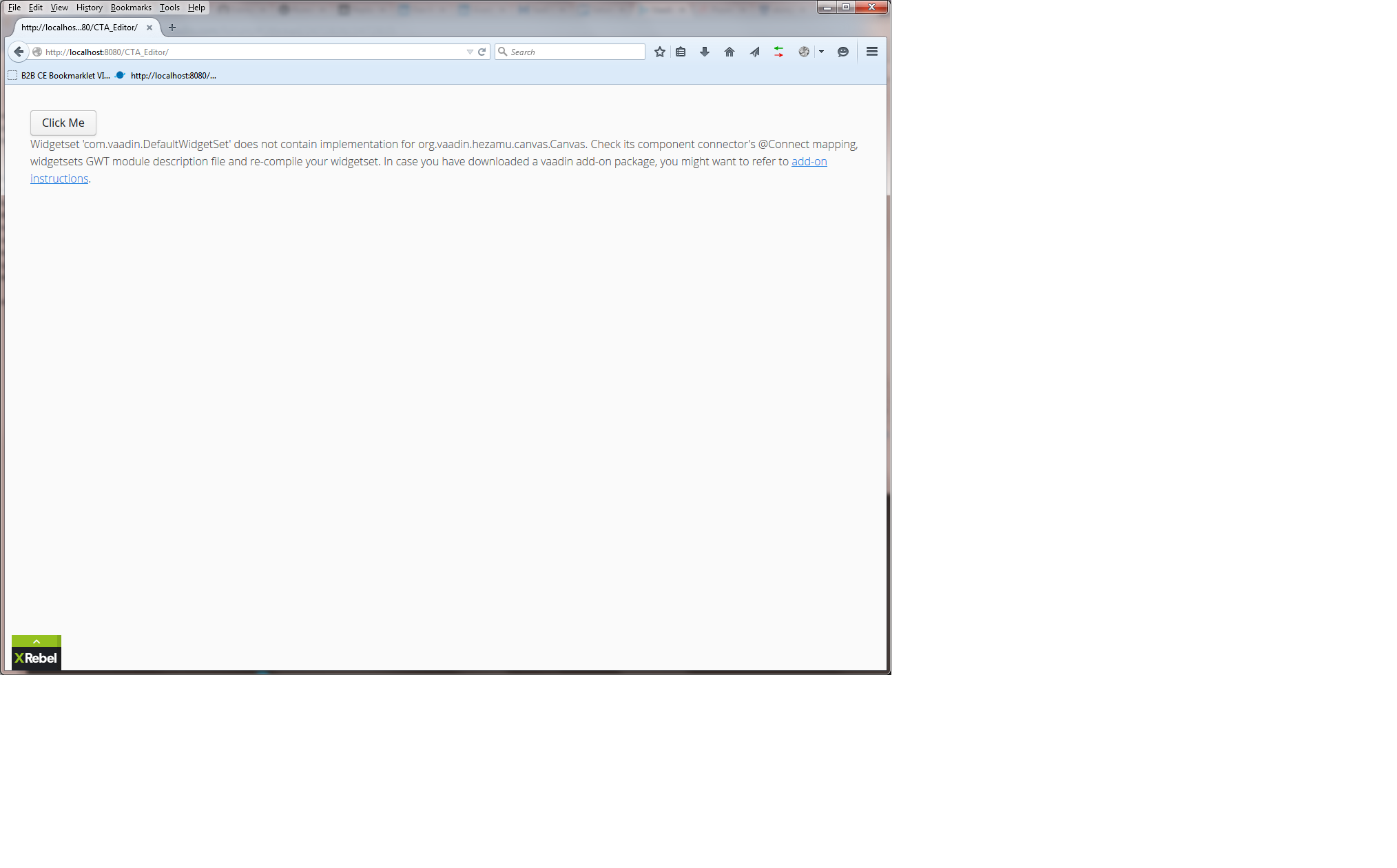Click the green-red arrows toolbar icon
Viewport: 1397px width, 868px height.
click(x=778, y=52)
